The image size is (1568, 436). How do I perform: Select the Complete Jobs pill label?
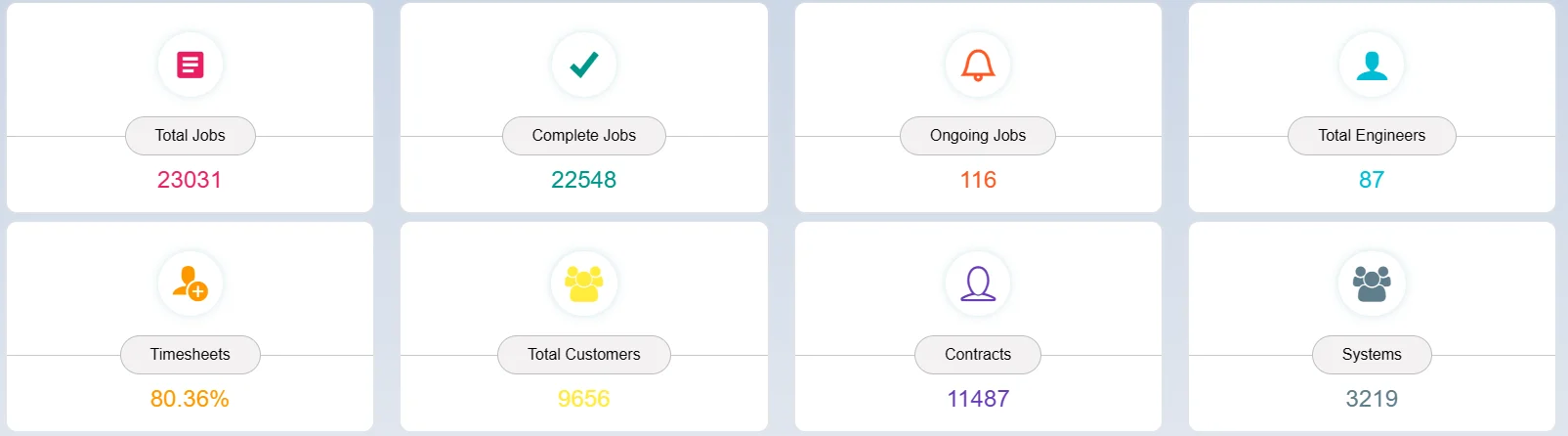coord(584,136)
